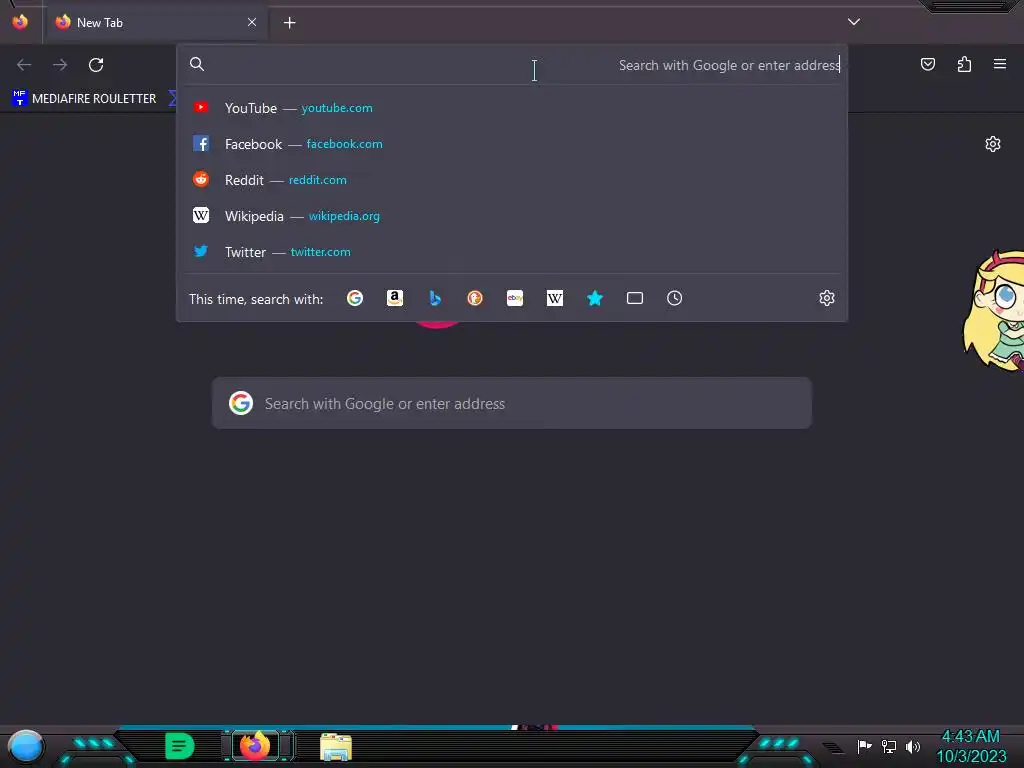
Task: Choose the YouTube suggestion row
Action: (x=512, y=108)
